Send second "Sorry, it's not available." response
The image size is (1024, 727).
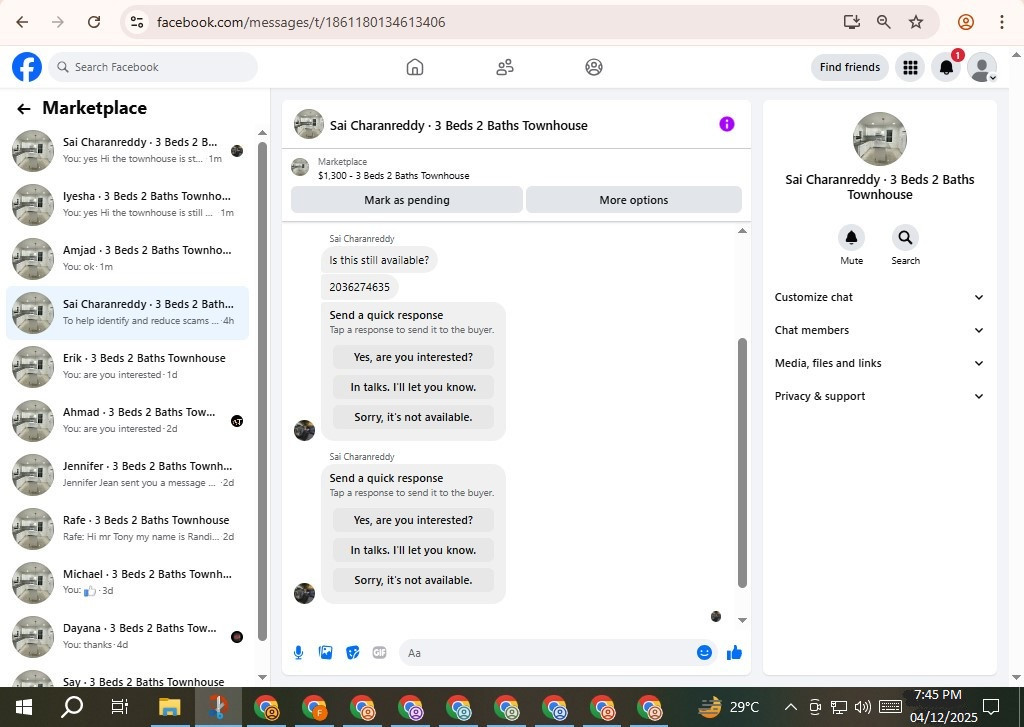point(413,581)
